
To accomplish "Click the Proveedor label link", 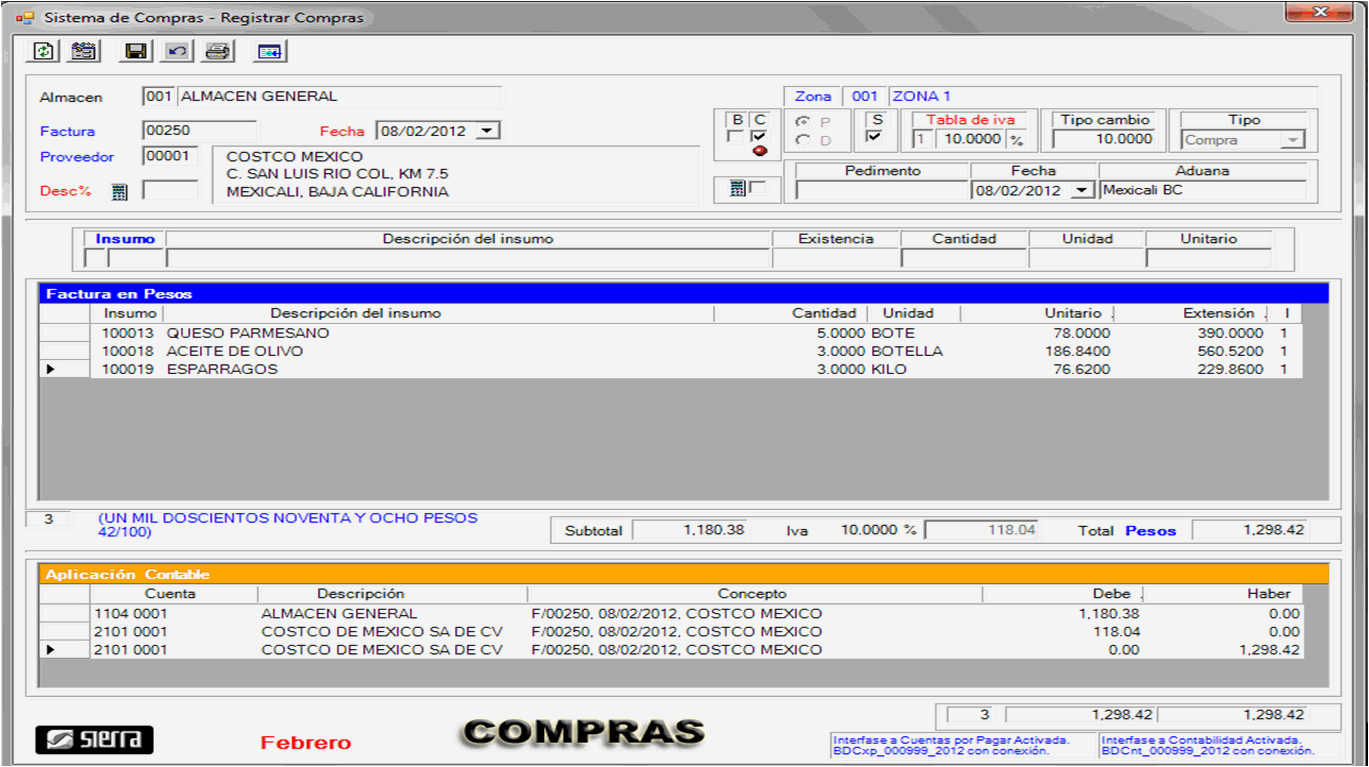I will coord(77,157).
